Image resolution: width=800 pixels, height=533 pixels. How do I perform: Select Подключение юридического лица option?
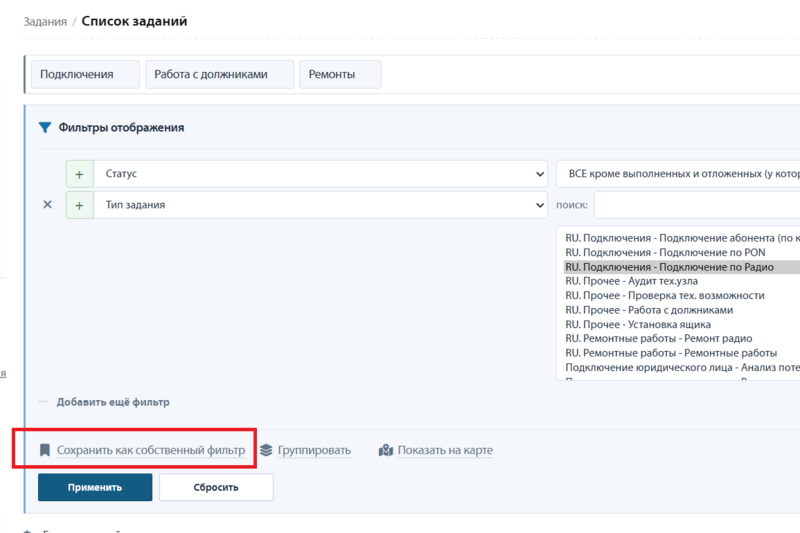point(682,367)
